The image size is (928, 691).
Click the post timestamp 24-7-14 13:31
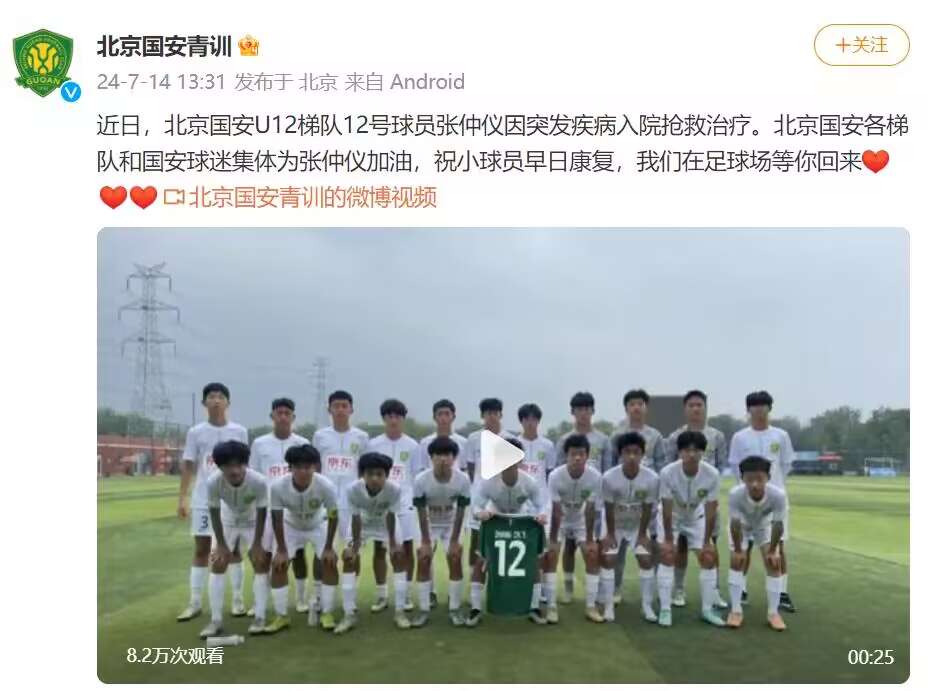[x=161, y=82]
